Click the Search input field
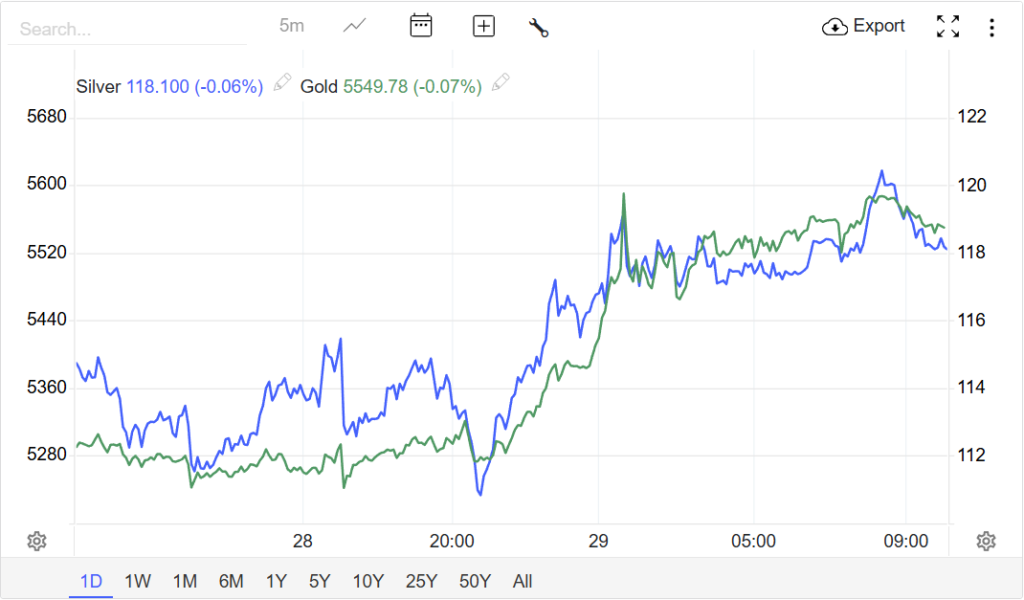This screenshot has height=600, width=1024. click(125, 29)
